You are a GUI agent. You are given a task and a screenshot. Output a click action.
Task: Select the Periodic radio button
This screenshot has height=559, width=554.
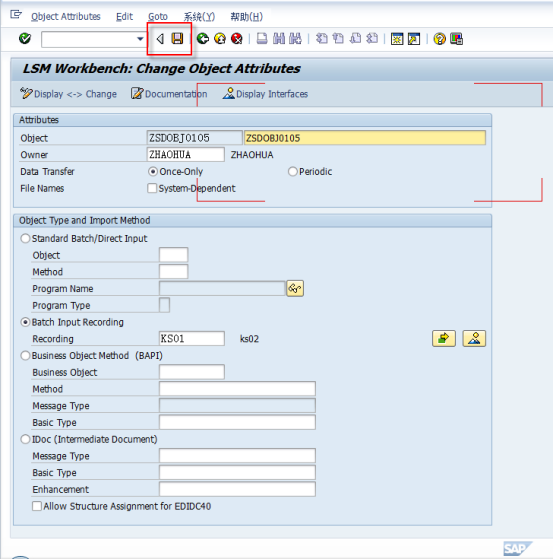pyautogui.click(x=292, y=171)
